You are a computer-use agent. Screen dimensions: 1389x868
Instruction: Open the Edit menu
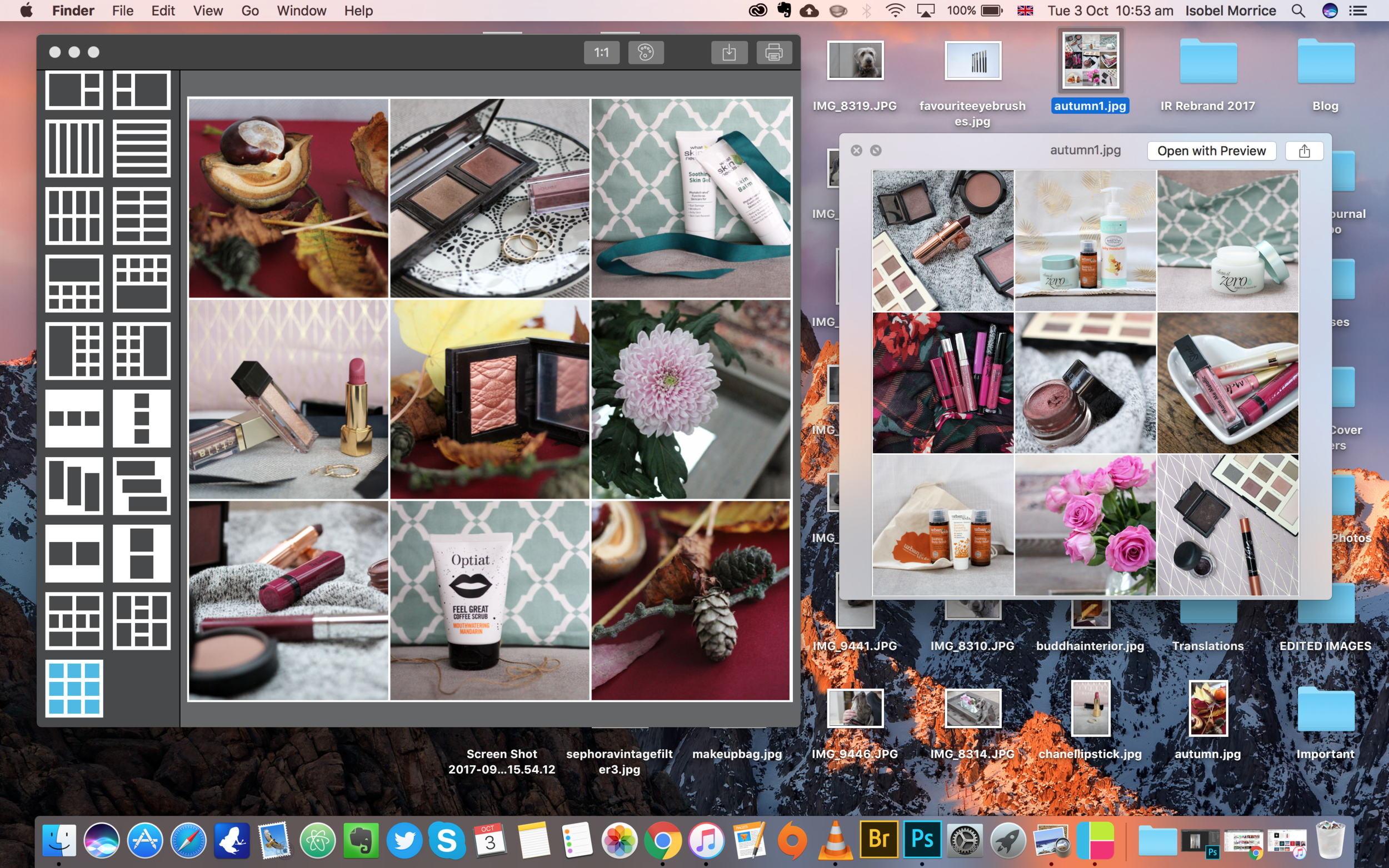(163, 11)
